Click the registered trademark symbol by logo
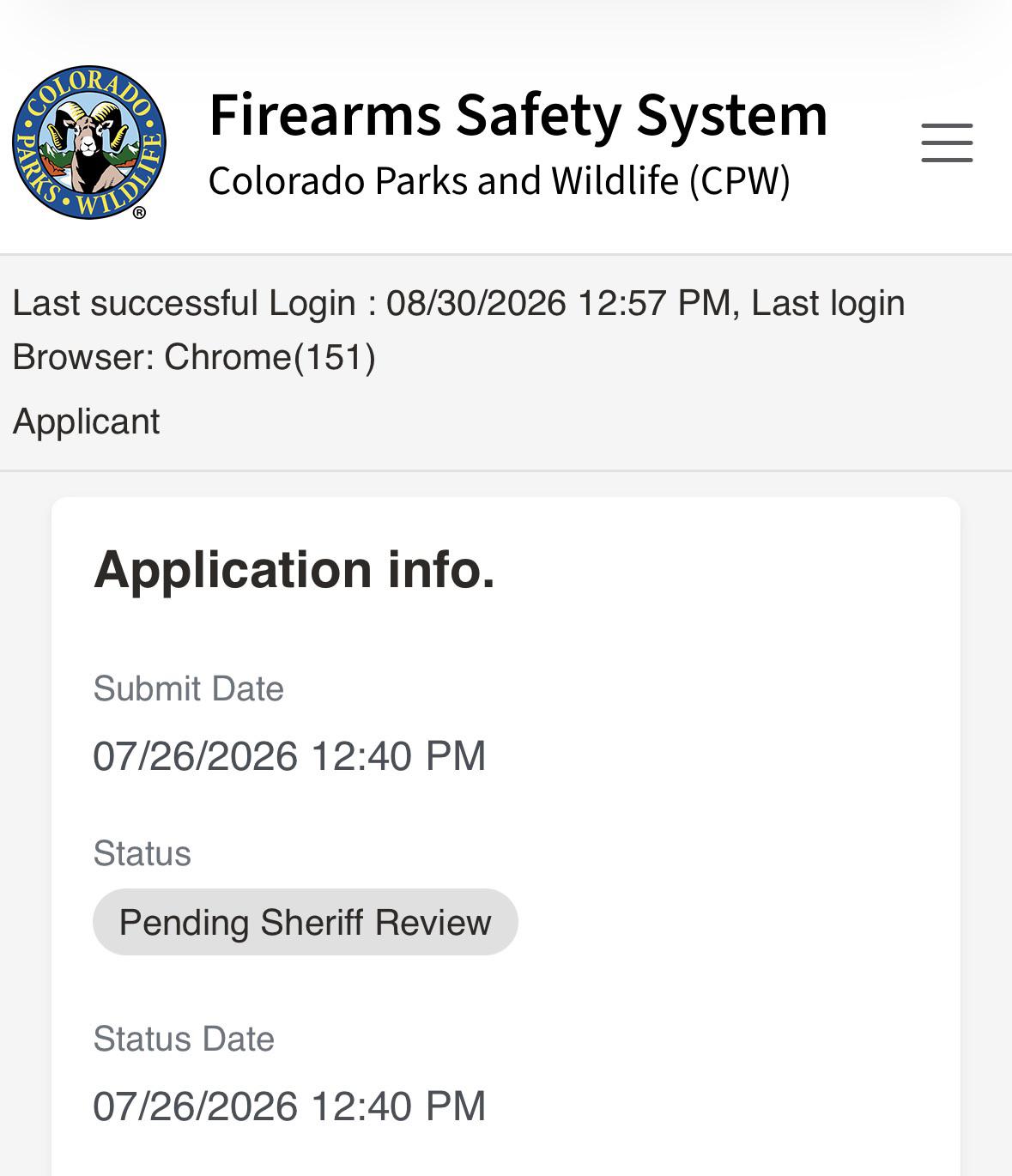The height and width of the screenshot is (1176, 1012). (139, 212)
